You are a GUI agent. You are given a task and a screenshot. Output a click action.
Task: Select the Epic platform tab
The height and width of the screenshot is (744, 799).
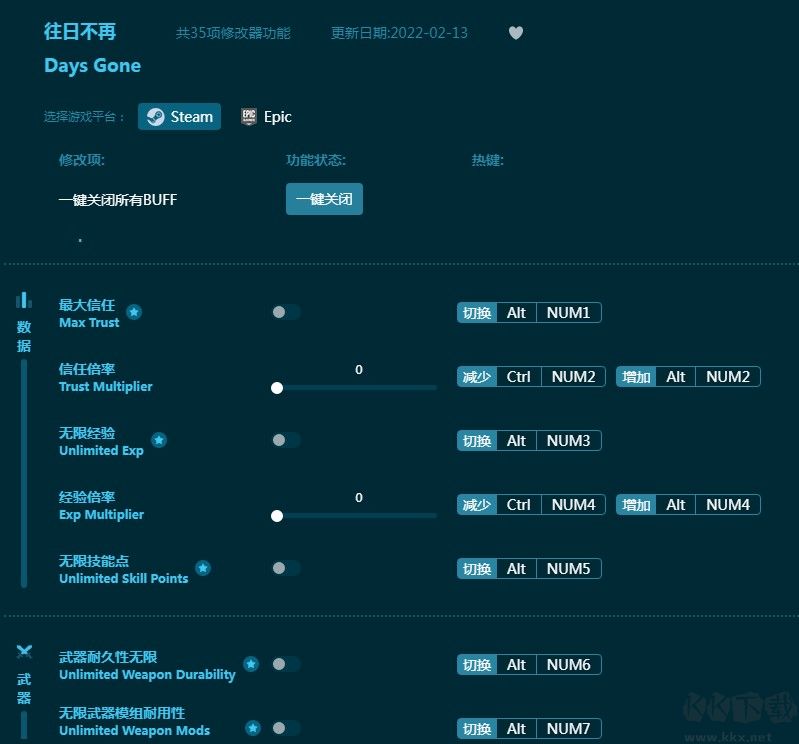[x=267, y=117]
